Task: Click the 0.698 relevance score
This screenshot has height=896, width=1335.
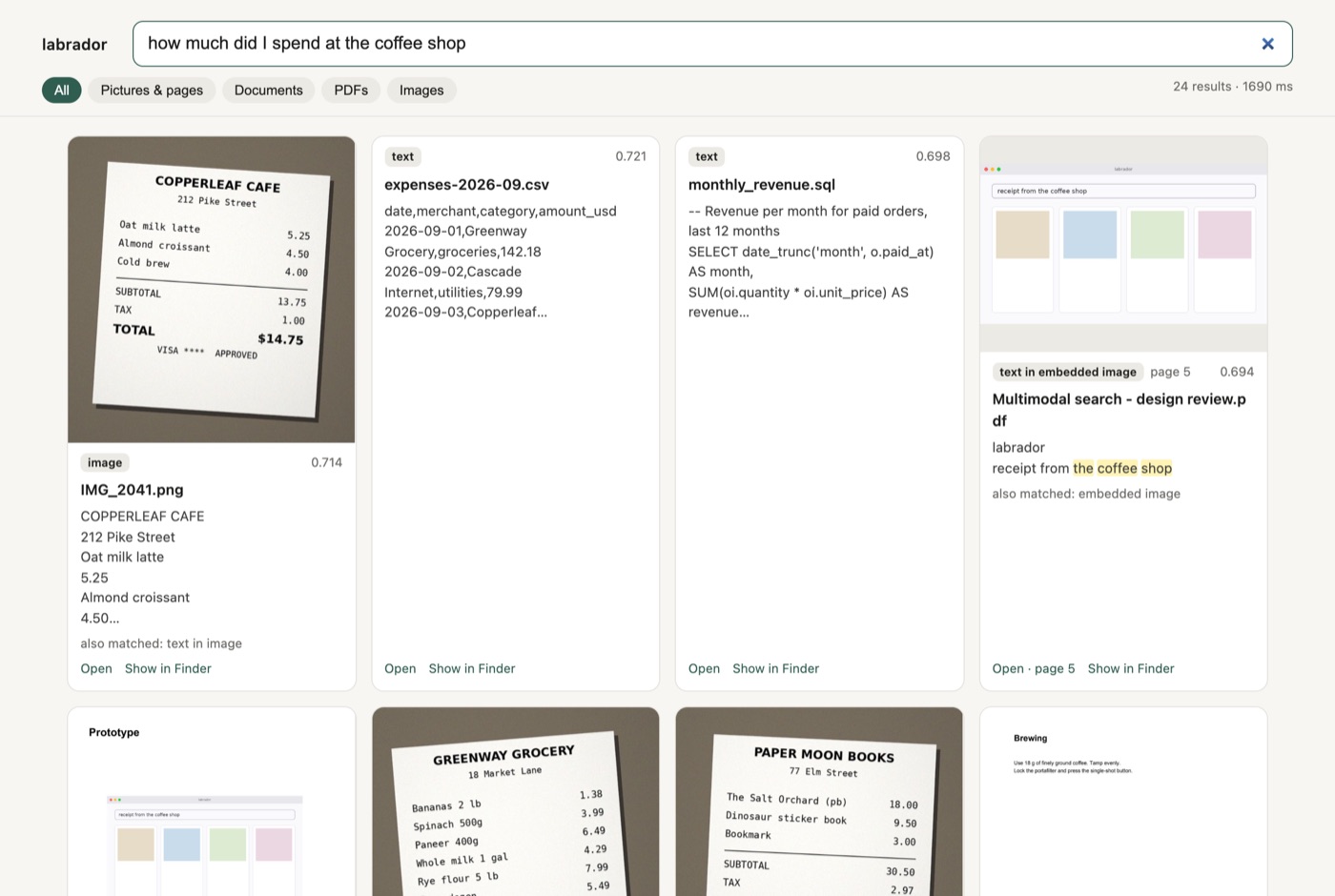Action: (934, 156)
